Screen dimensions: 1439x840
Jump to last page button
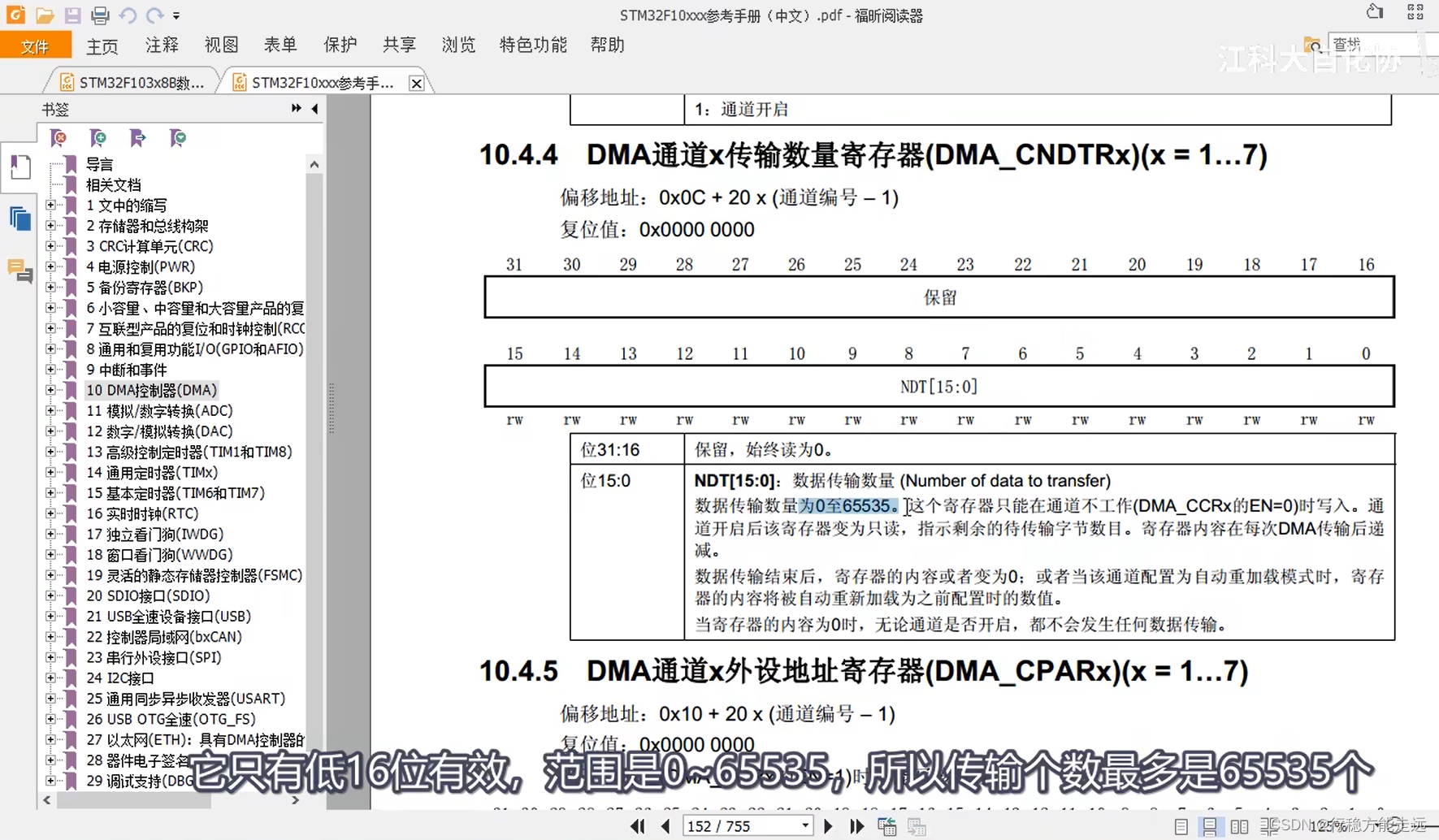(856, 826)
